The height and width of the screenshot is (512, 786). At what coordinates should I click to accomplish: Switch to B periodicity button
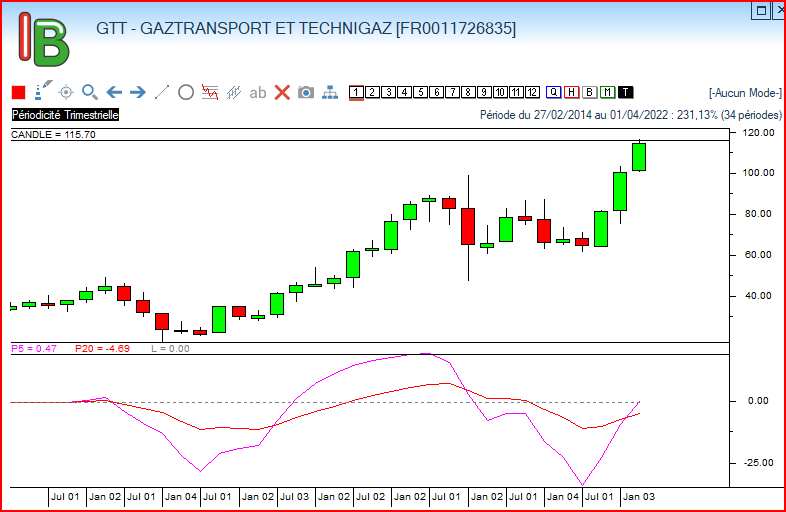pyautogui.click(x=590, y=92)
